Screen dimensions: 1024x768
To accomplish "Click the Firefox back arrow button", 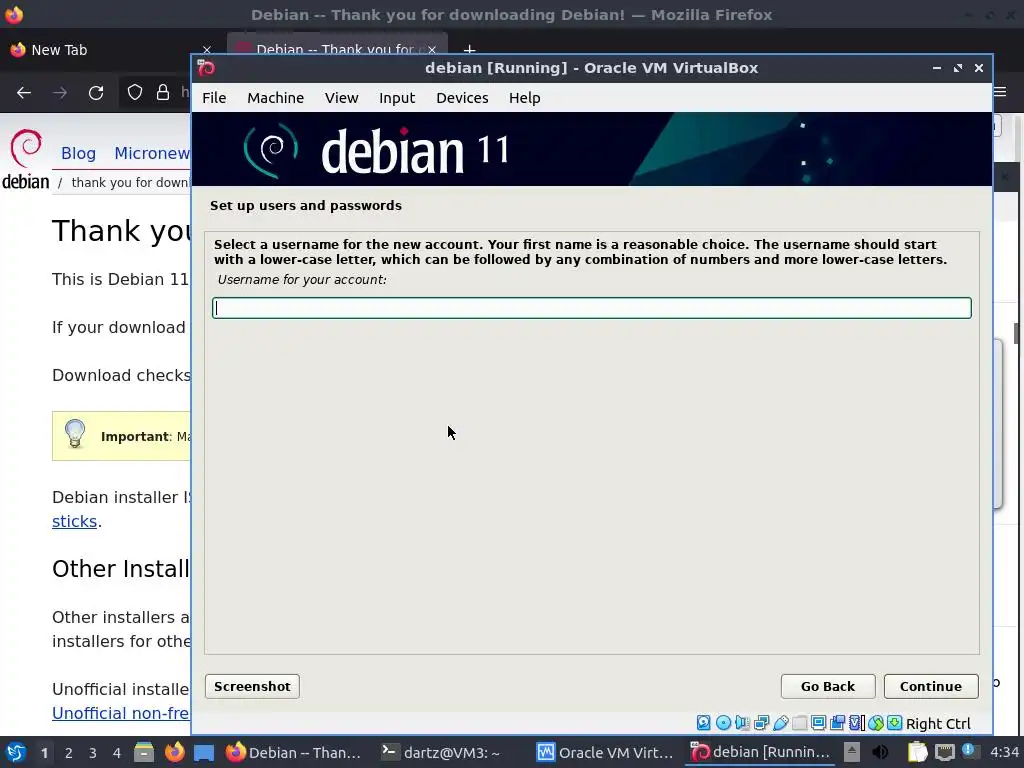I will 24,93.
